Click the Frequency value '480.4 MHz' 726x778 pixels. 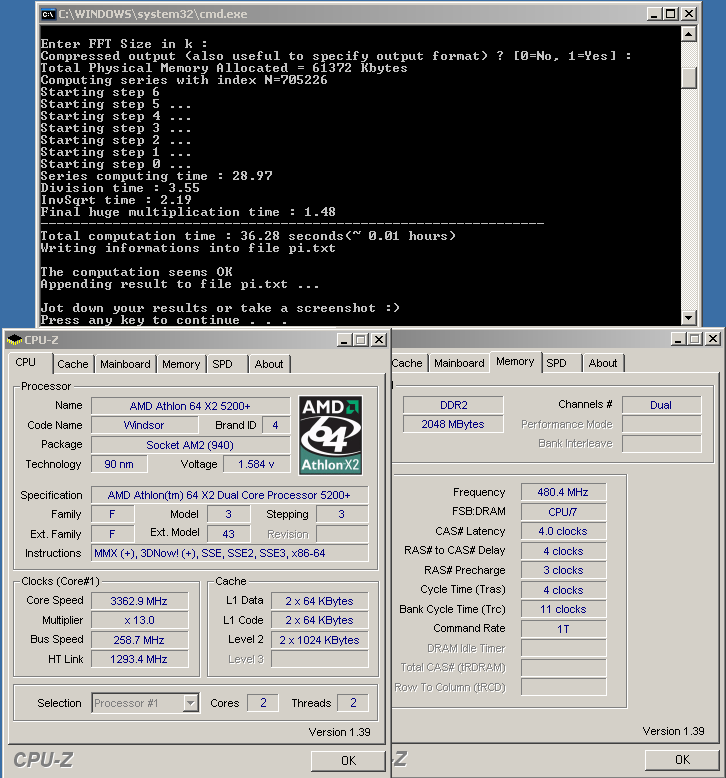563,492
